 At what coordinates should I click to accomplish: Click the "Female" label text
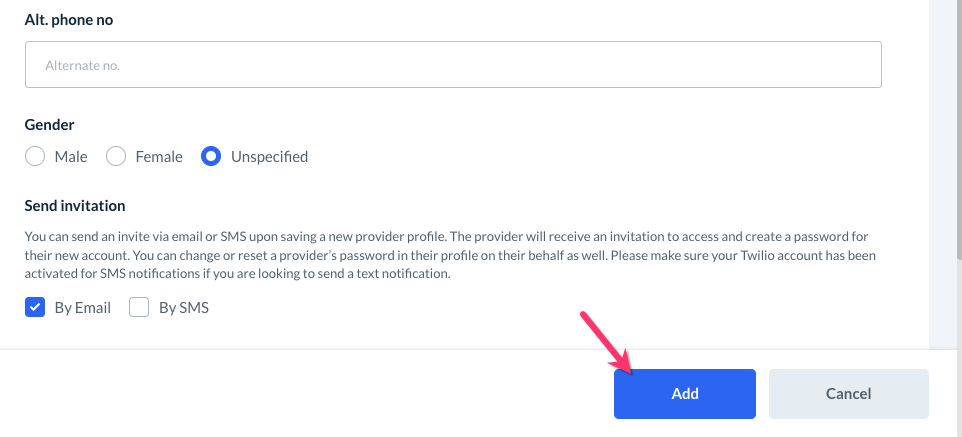[159, 156]
